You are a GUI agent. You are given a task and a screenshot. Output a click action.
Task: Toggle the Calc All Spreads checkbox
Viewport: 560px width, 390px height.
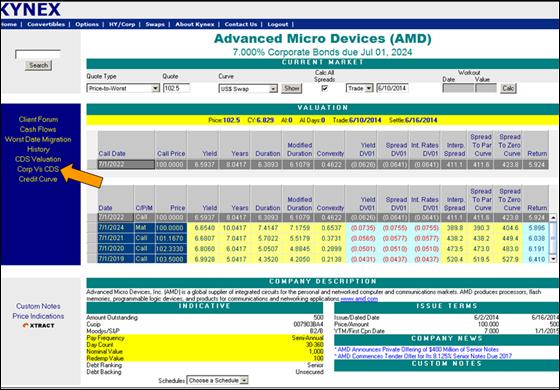click(x=324, y=88)
